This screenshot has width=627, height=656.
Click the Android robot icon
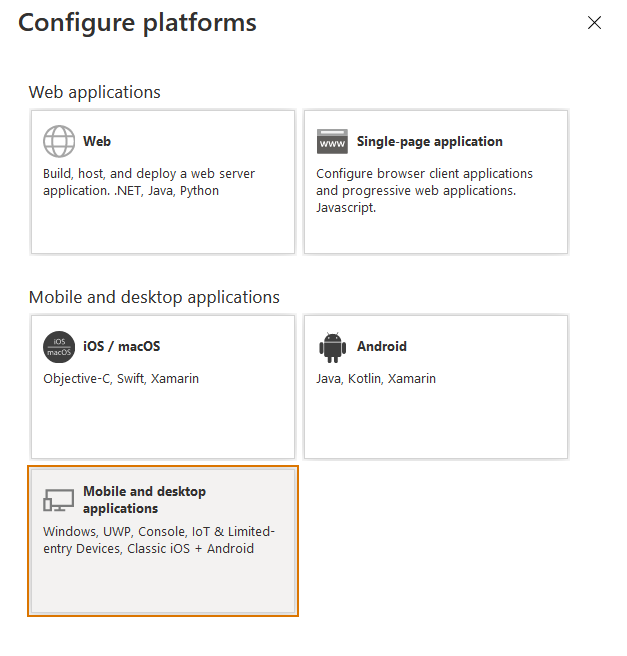click(332, 347)
